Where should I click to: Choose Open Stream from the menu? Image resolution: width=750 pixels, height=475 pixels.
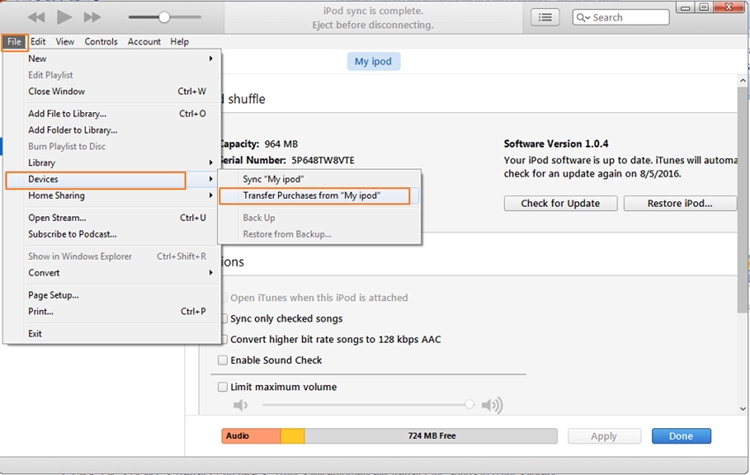pos(112,218)
